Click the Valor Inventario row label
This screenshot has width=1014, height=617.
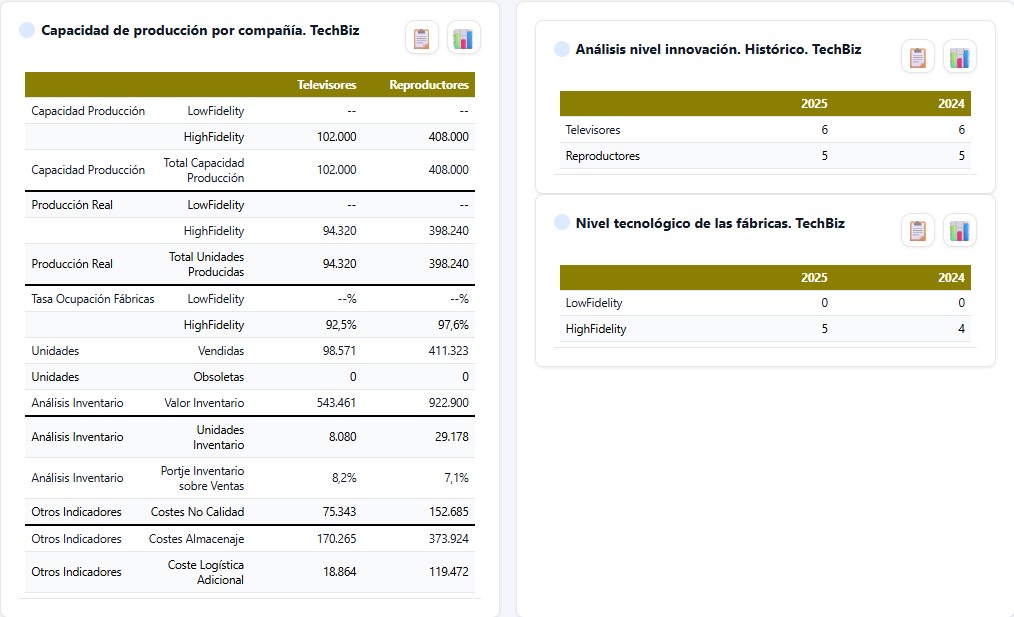click(x=204, y=403)
